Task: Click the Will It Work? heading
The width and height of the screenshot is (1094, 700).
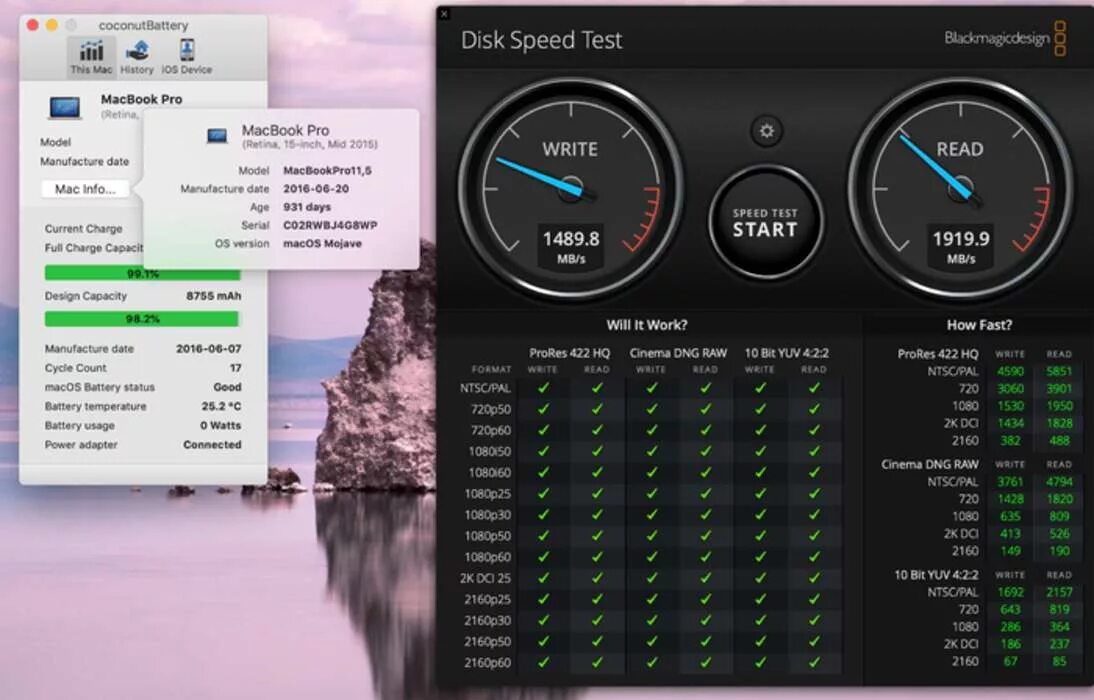Action: [647, 325]
